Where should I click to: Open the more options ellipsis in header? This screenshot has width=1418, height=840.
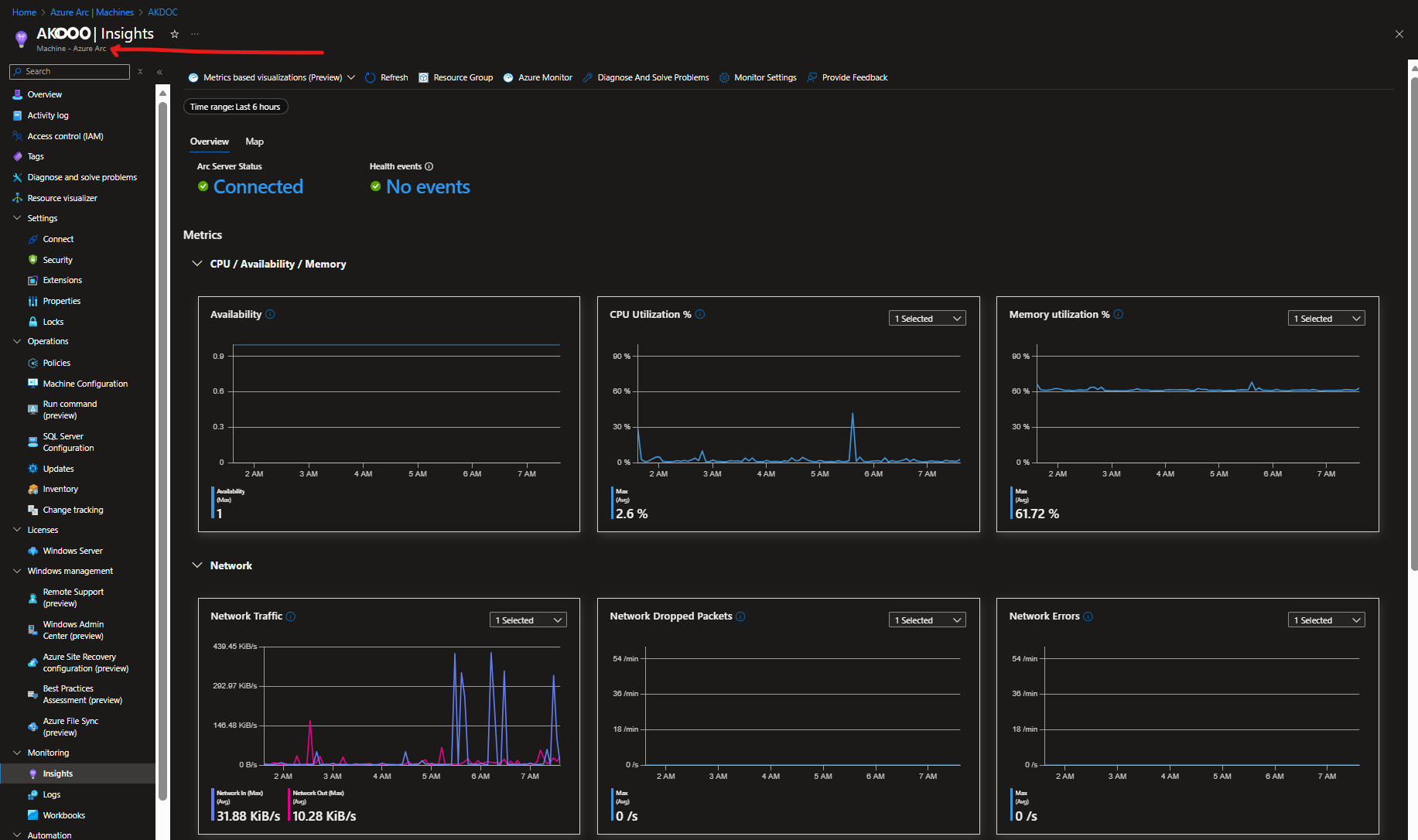pyautogui.click(x=195, y=34)
